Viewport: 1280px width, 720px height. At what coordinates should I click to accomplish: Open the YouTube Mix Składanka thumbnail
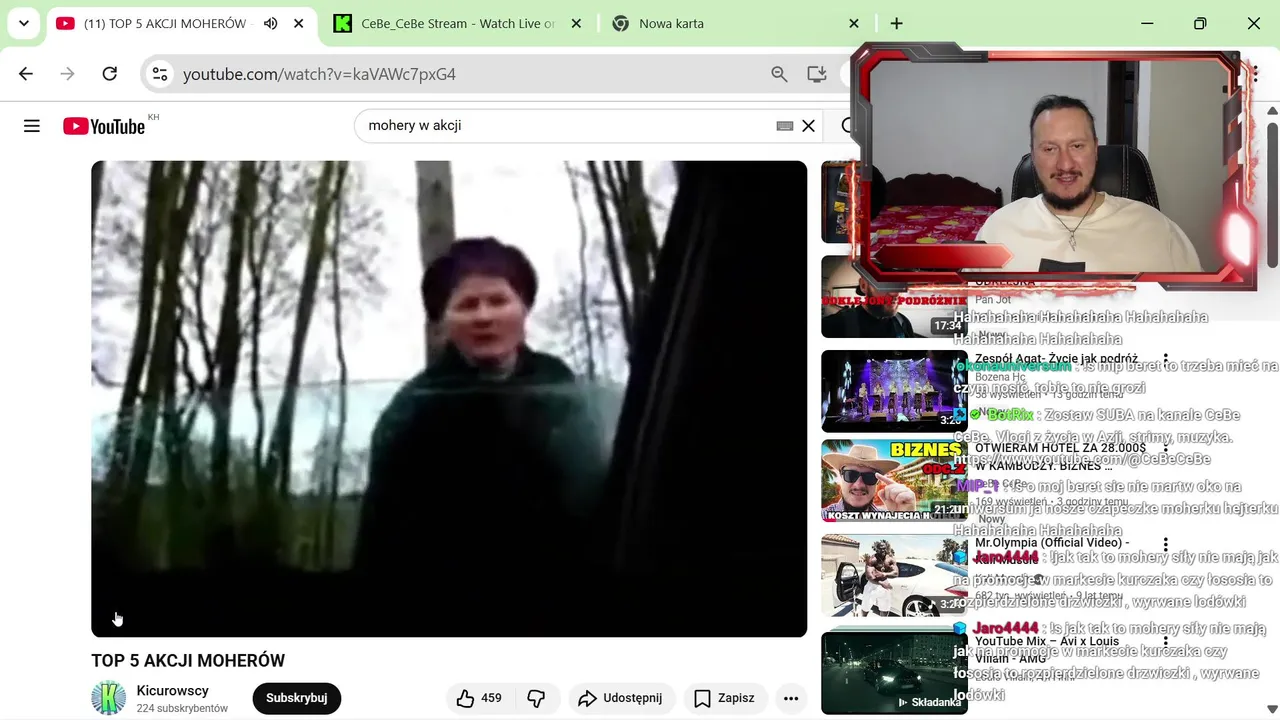[894, 673]
